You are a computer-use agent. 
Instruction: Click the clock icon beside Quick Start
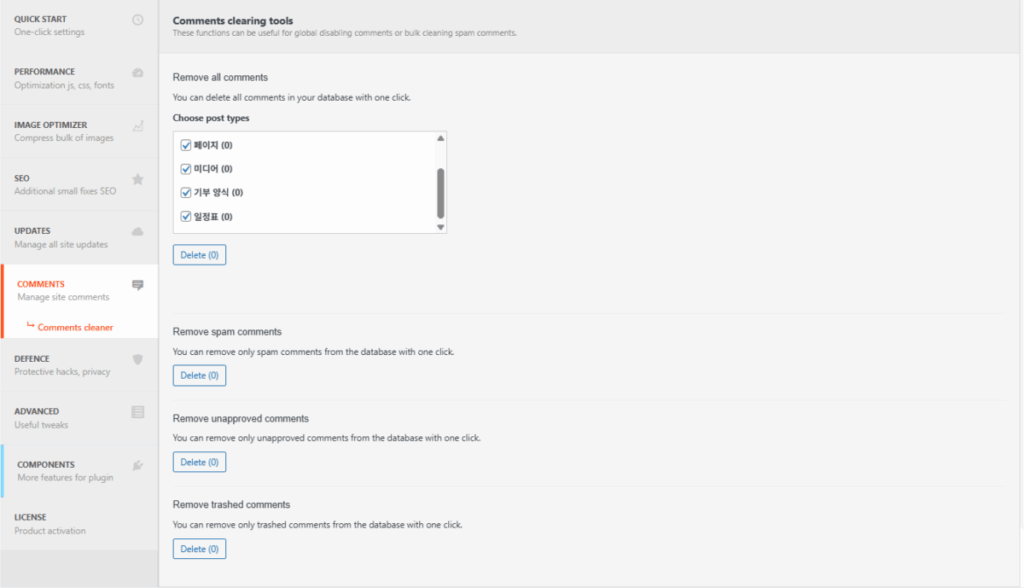coord(138,20)
